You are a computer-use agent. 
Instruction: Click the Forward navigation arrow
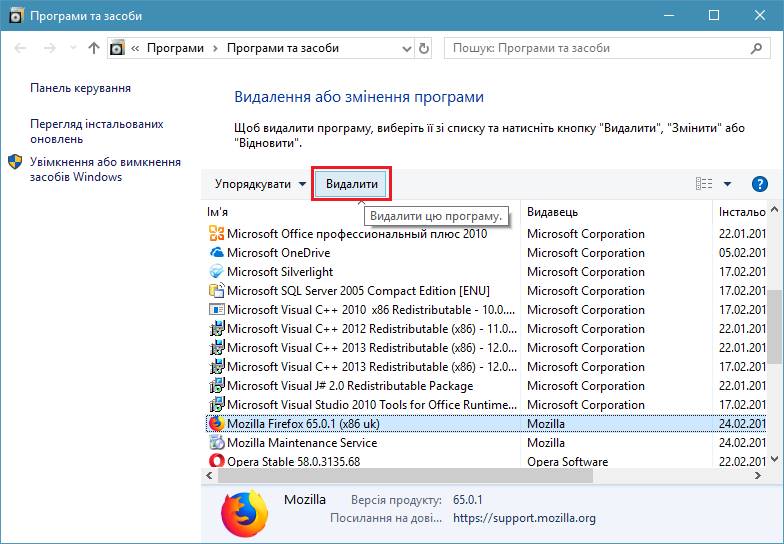point(50,48)
